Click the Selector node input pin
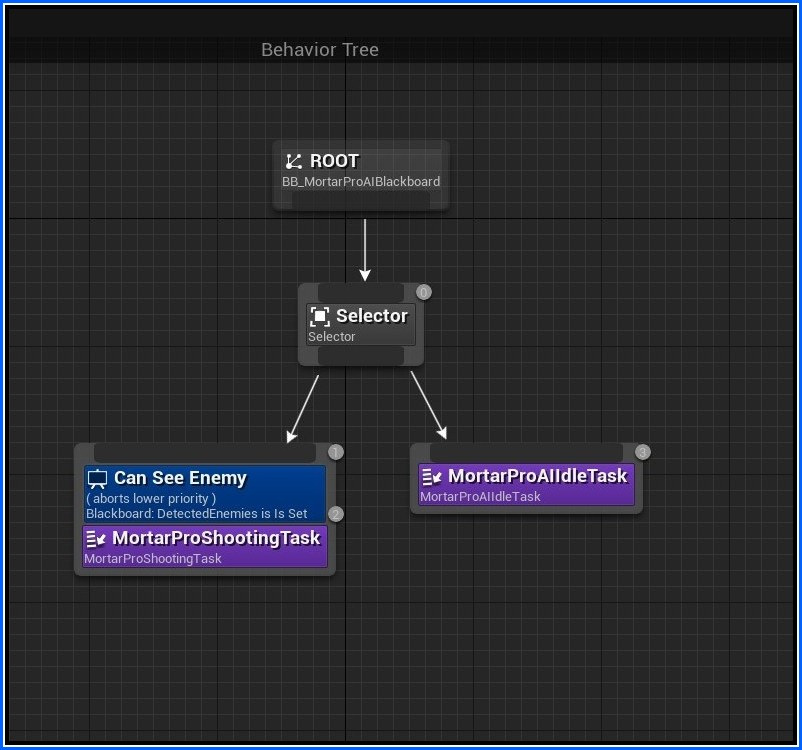Image resolution: width=802 pixels, height=750 pixels. pos(361,293)
